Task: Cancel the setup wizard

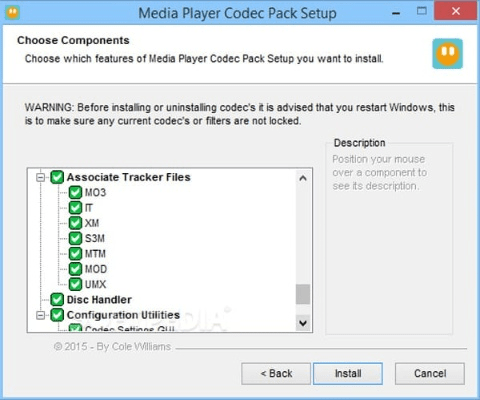Action: click(430, 374)
